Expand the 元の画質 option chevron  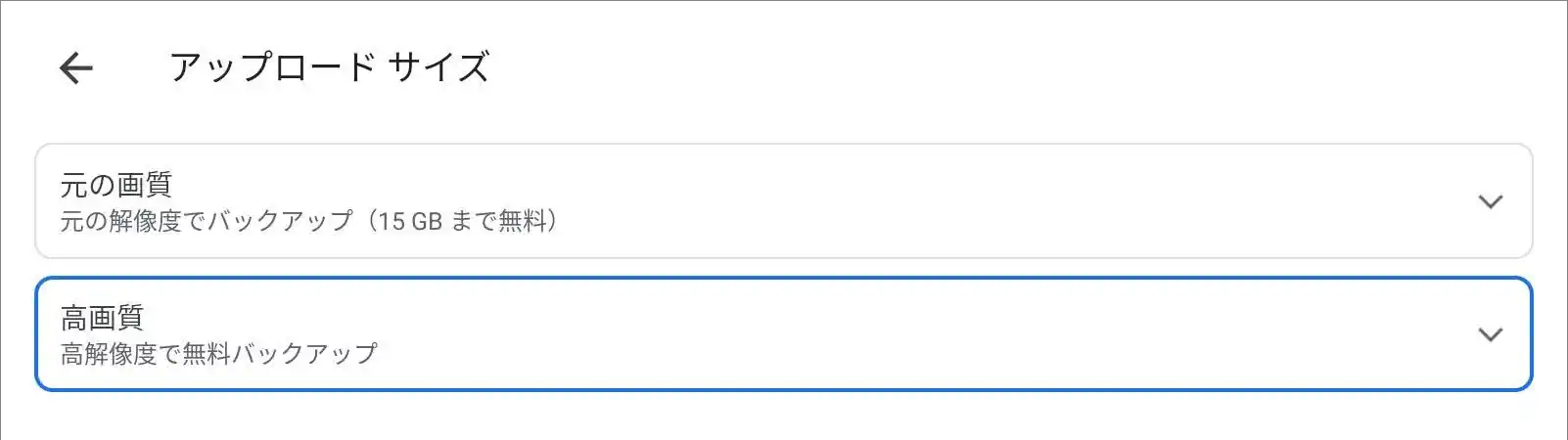pos(1490,201)
